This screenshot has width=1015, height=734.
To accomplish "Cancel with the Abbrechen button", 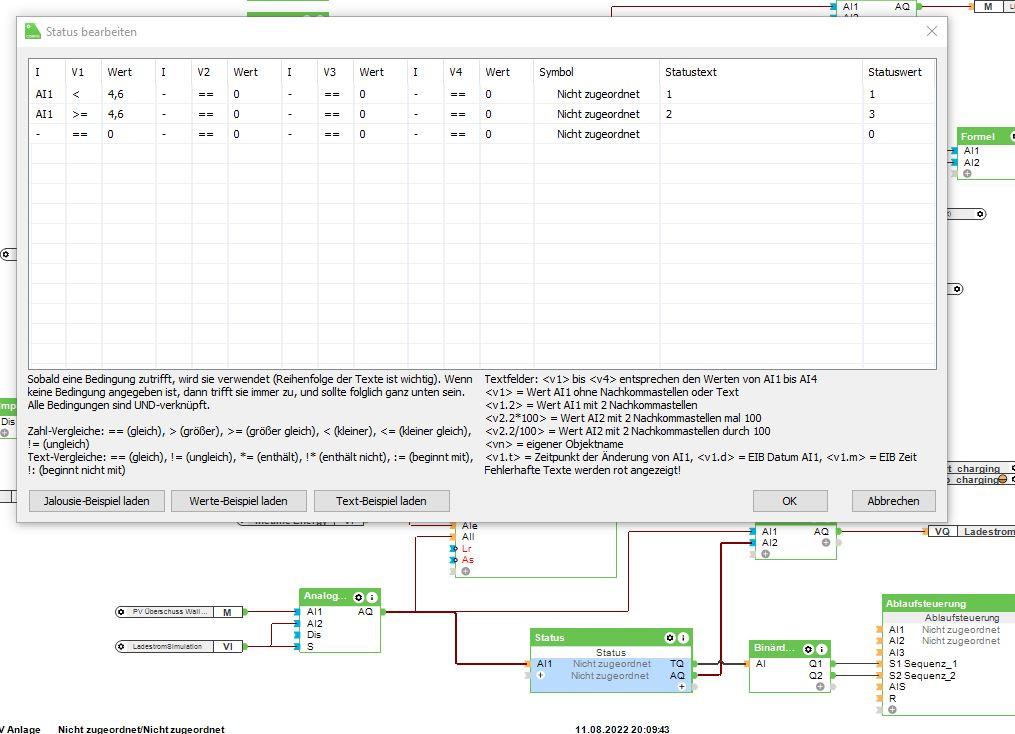I will (893, 501).
